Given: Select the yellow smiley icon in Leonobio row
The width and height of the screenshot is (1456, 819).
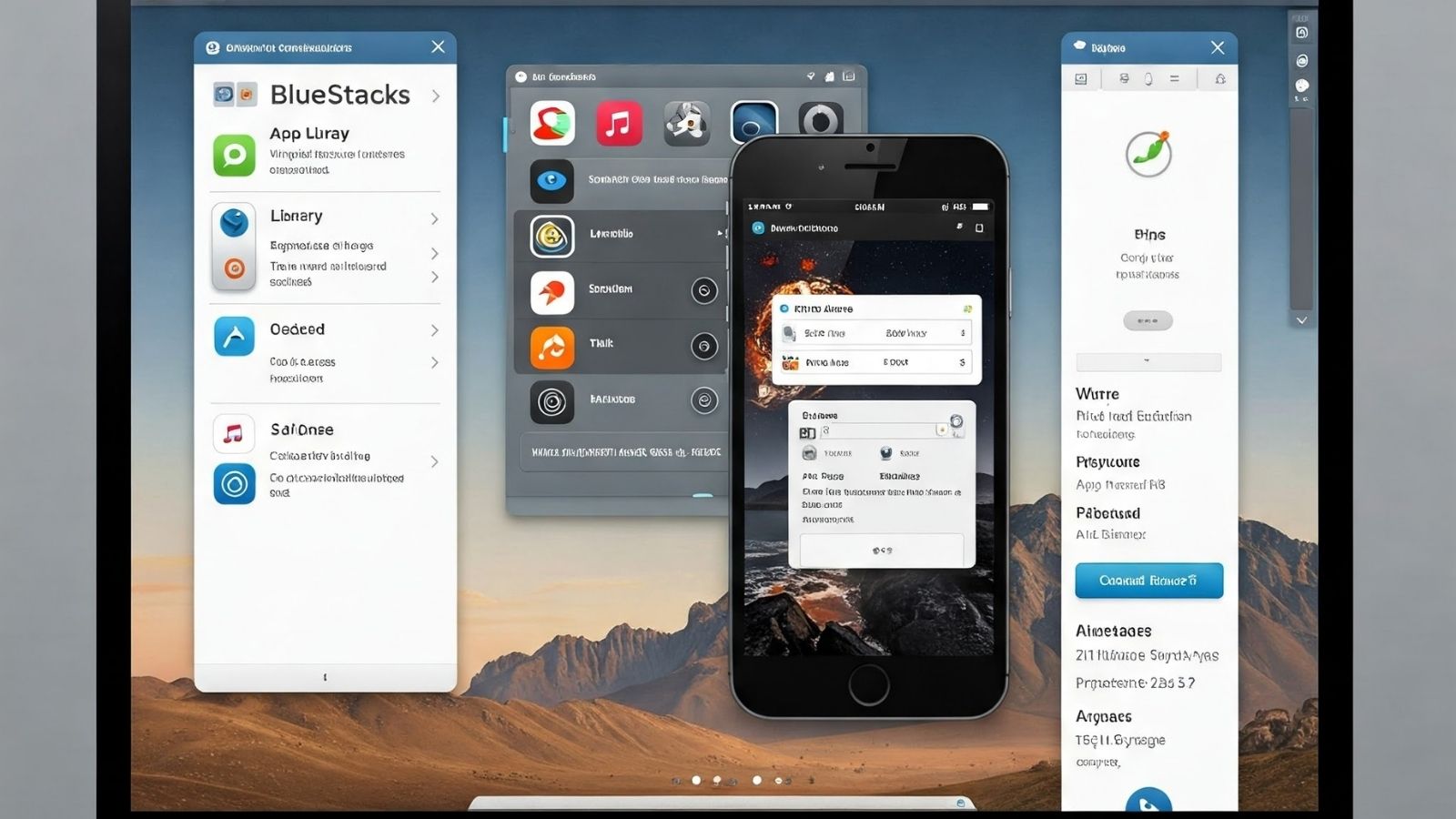Looking at the screenshot, I should [551, 237].
